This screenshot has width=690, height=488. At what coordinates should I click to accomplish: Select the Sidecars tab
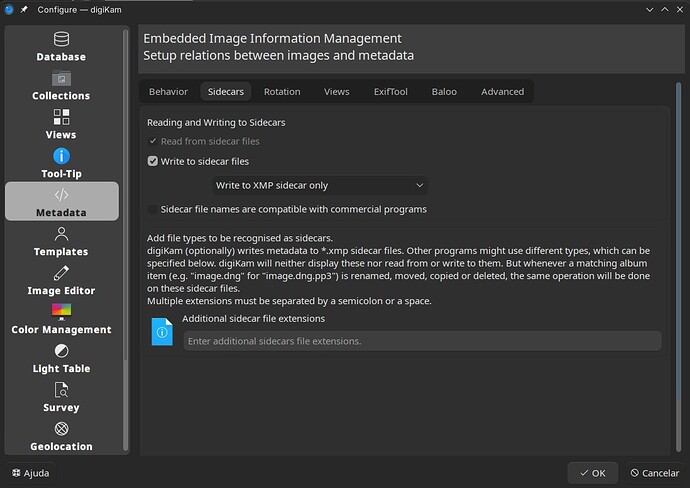tap(226, 92)
